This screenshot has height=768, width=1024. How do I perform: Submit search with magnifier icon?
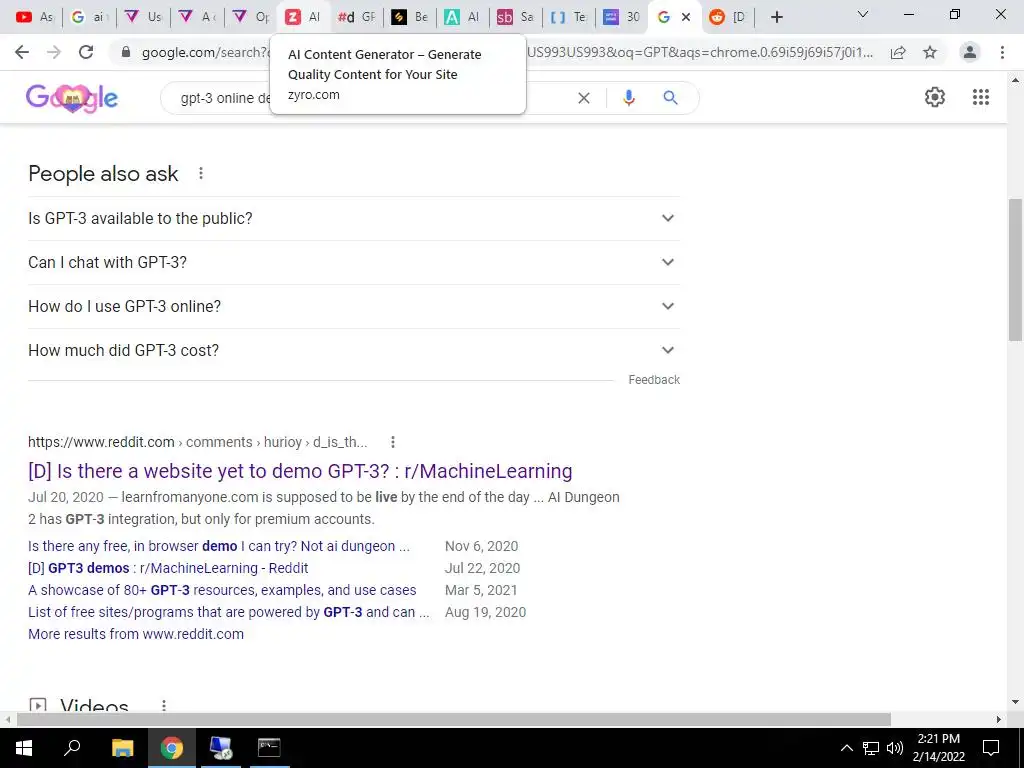coord(670,98)
